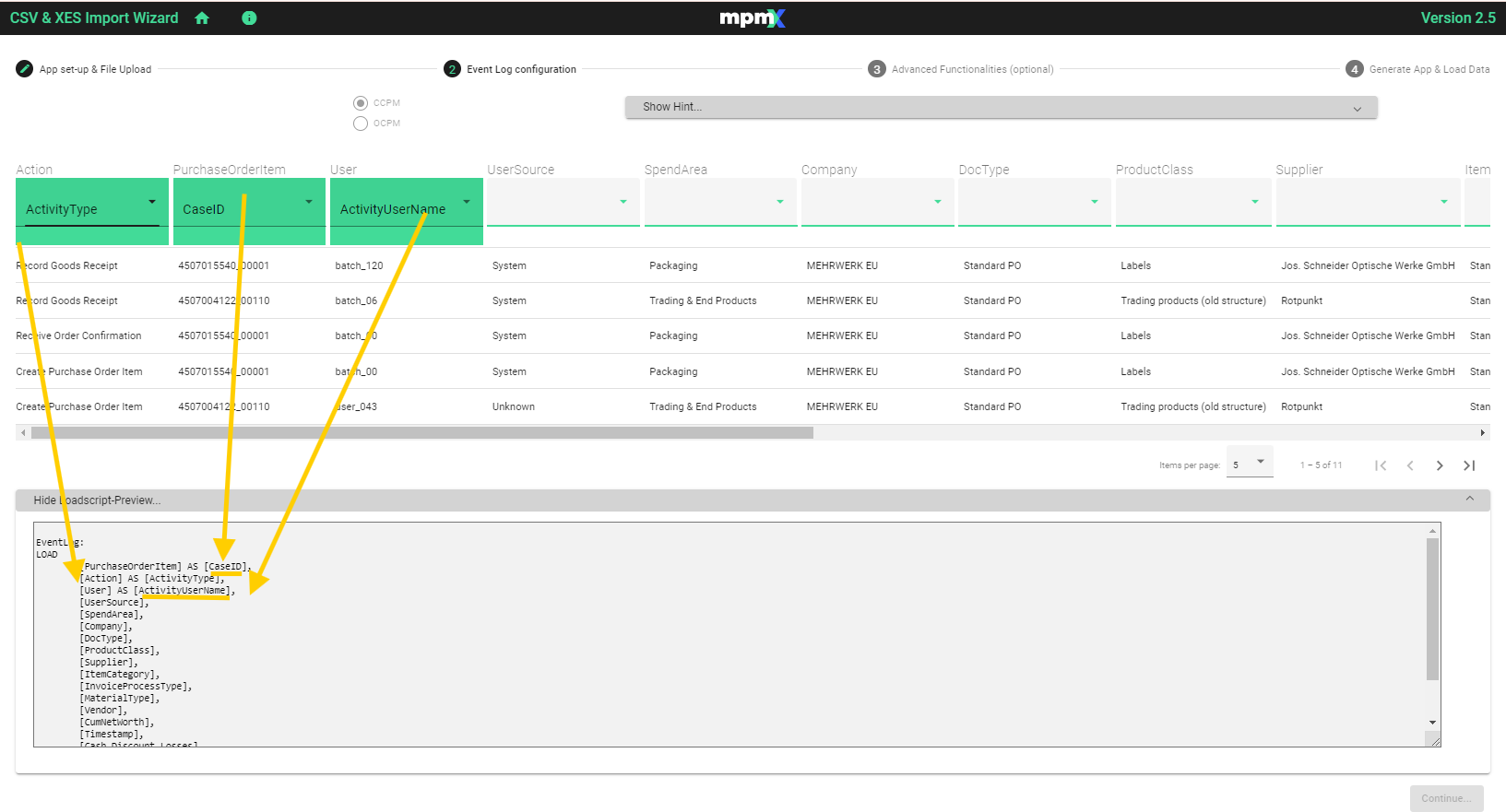Open the UserSource column mapping dropdown
Viewport: 1506px width, 812px height.
pos(563,203)
